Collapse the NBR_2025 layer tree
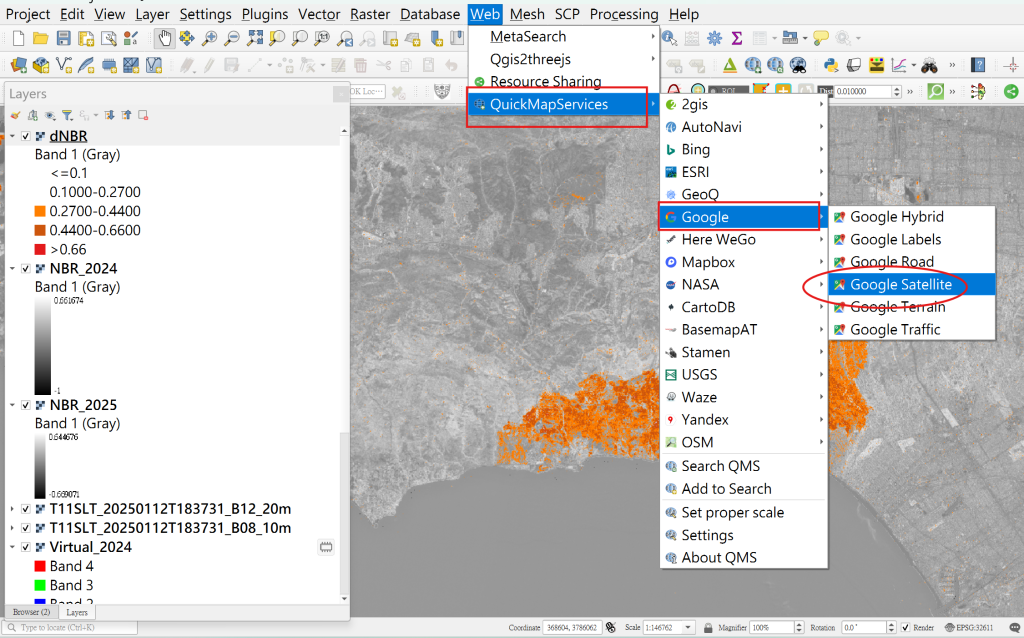1024x638 pixels. click(x=12, y=406)
